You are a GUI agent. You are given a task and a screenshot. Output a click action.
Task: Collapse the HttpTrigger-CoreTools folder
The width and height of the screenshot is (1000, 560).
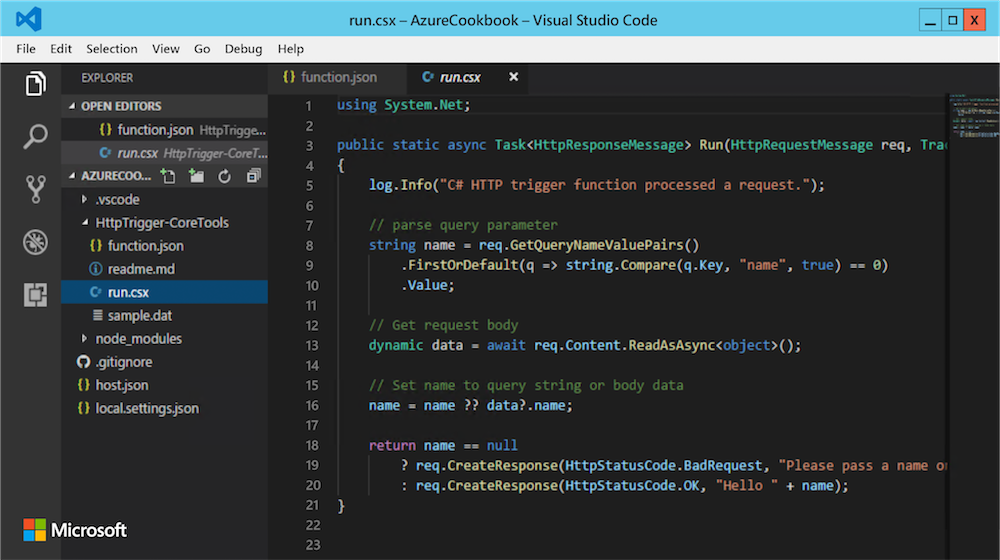point(84,223)
